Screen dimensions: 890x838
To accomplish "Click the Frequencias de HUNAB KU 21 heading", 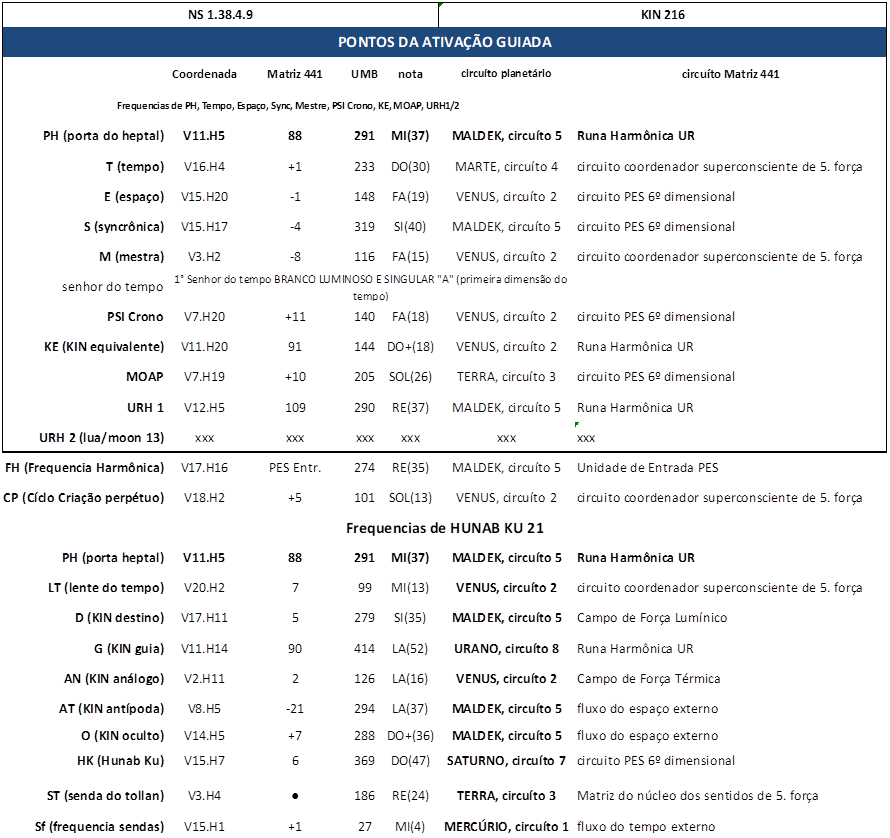I will 444,527.
